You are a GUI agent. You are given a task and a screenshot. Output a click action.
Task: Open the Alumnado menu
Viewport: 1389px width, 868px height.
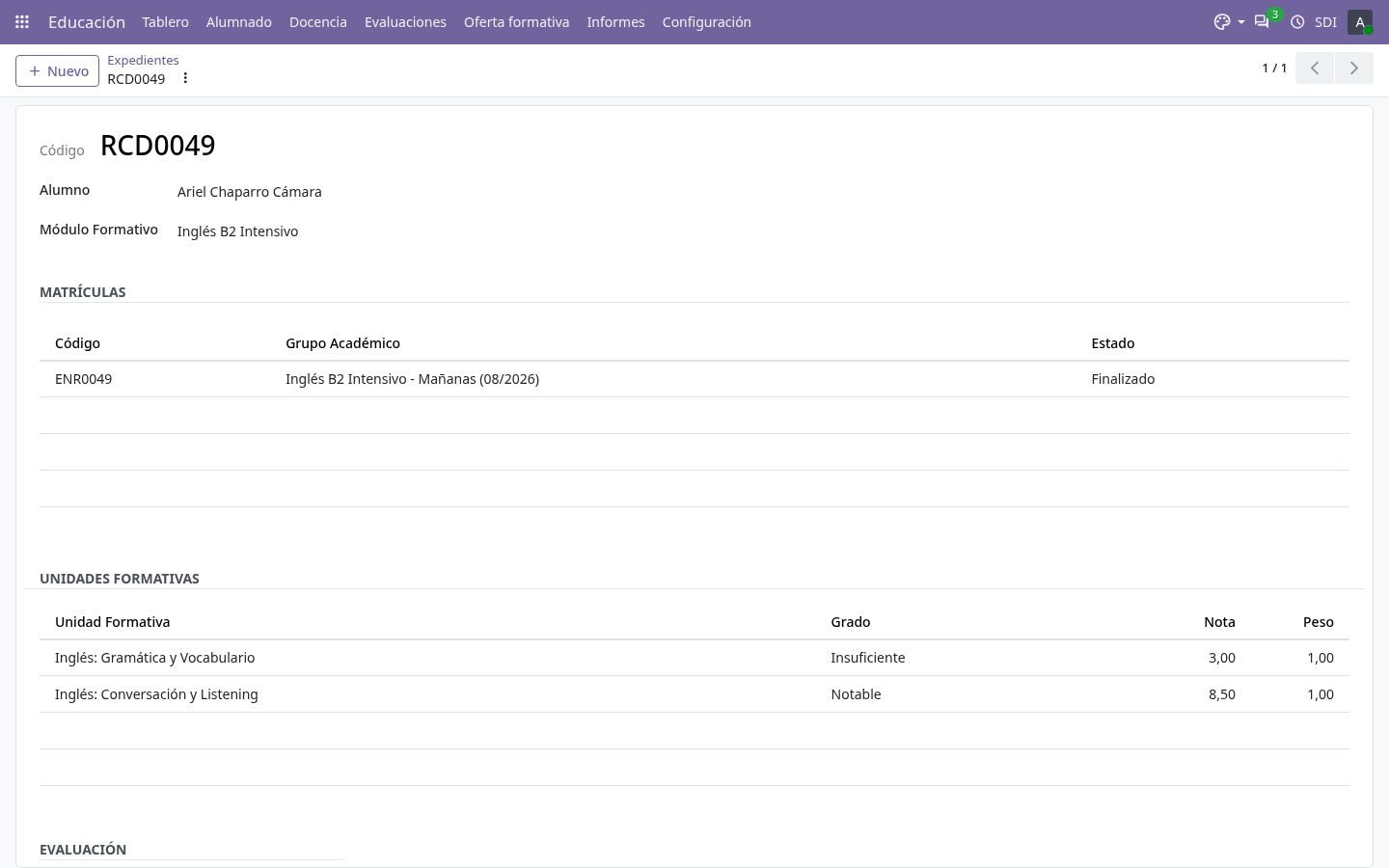point(238,21)
